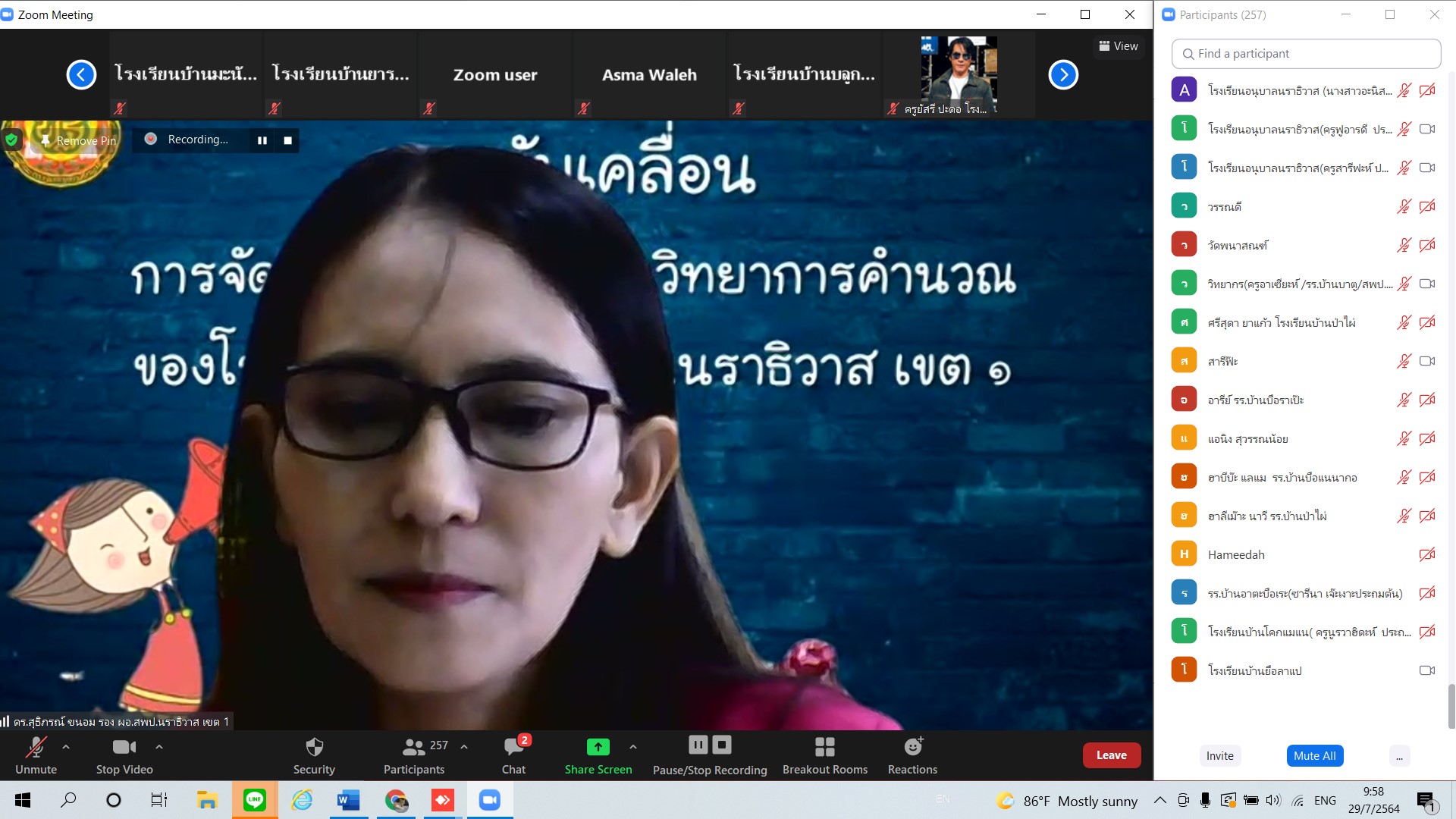This screenshot has width=1456, height=819.
Task: Unmute participant Hameedah's video-off row icon
Action: click(1426, 554)
